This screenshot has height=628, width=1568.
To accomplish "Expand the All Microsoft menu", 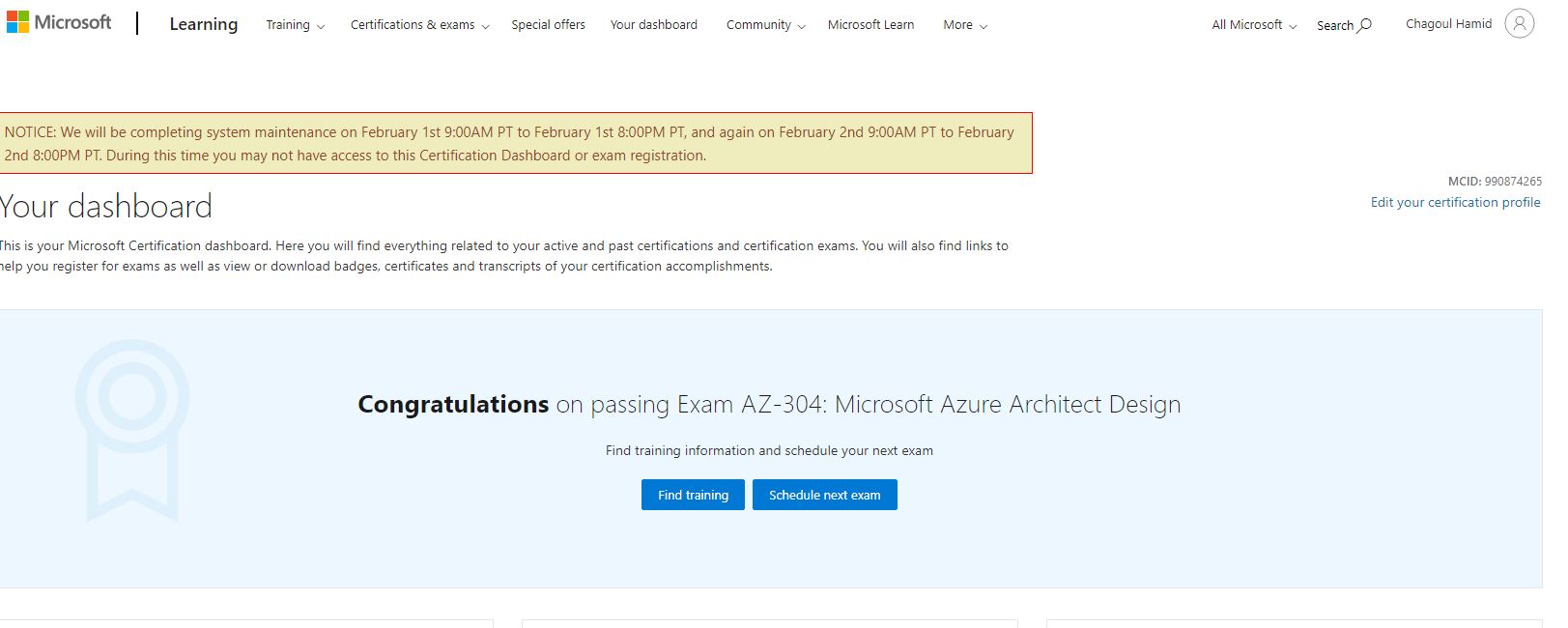I will coord(1254,25).
